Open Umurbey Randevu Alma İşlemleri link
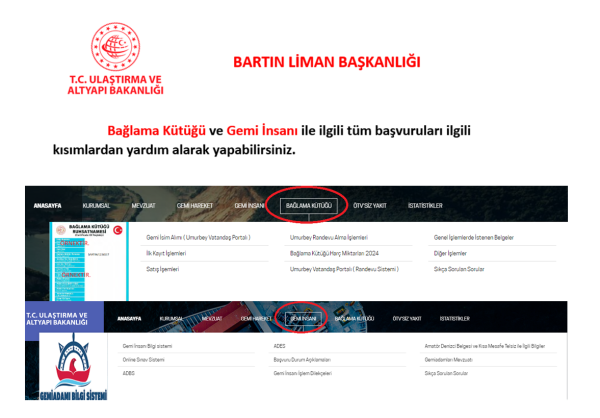This screenshot has height=418, width=600. point(329,237)
